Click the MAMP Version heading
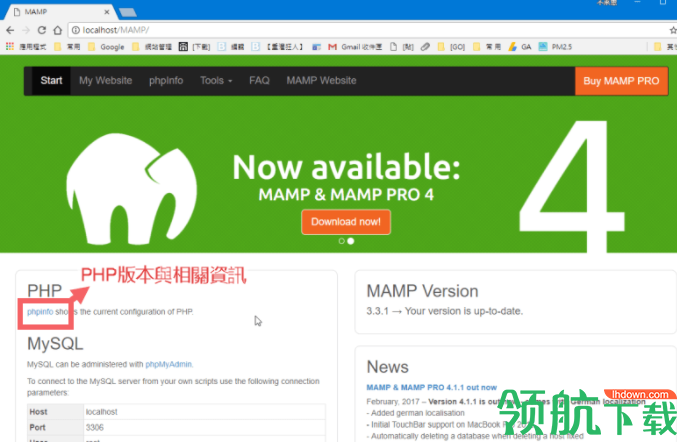 [422, 291]
